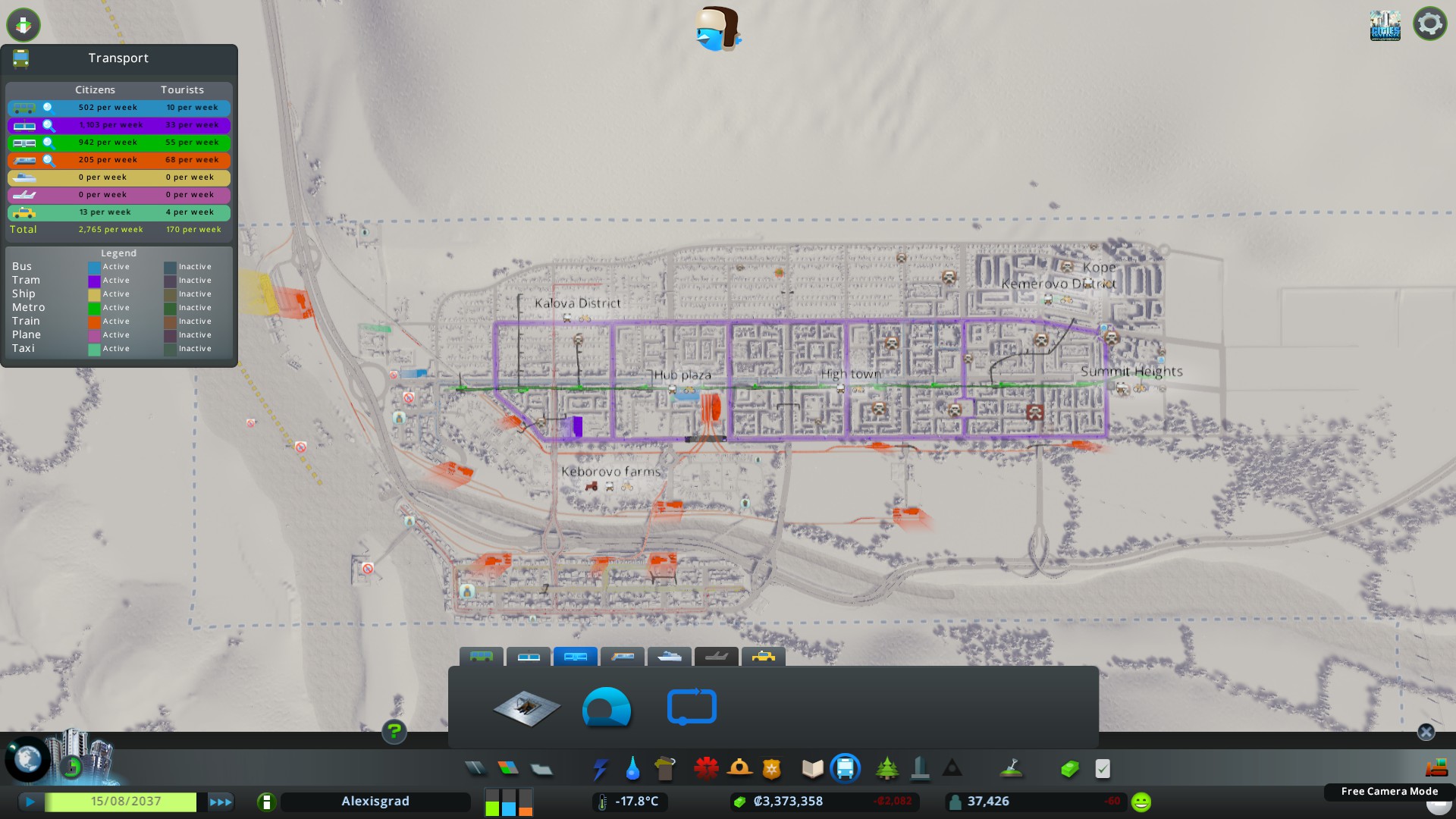
Task: Open the city name Alexisgrad field
Action: coord(375,802)
